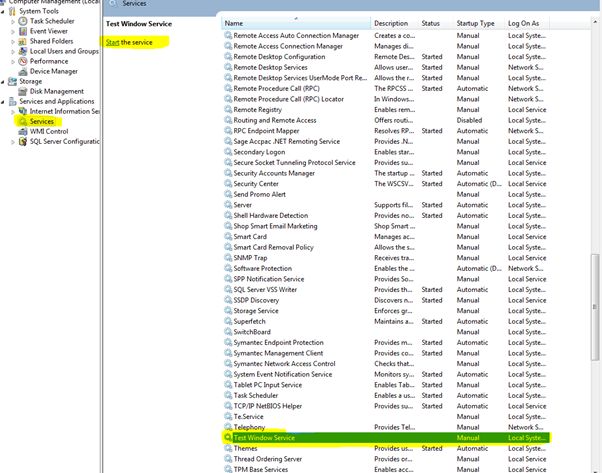The image size is (602, 473).
Task: Expand the Shared Folders tree node
Action: (x=13, y=41)
